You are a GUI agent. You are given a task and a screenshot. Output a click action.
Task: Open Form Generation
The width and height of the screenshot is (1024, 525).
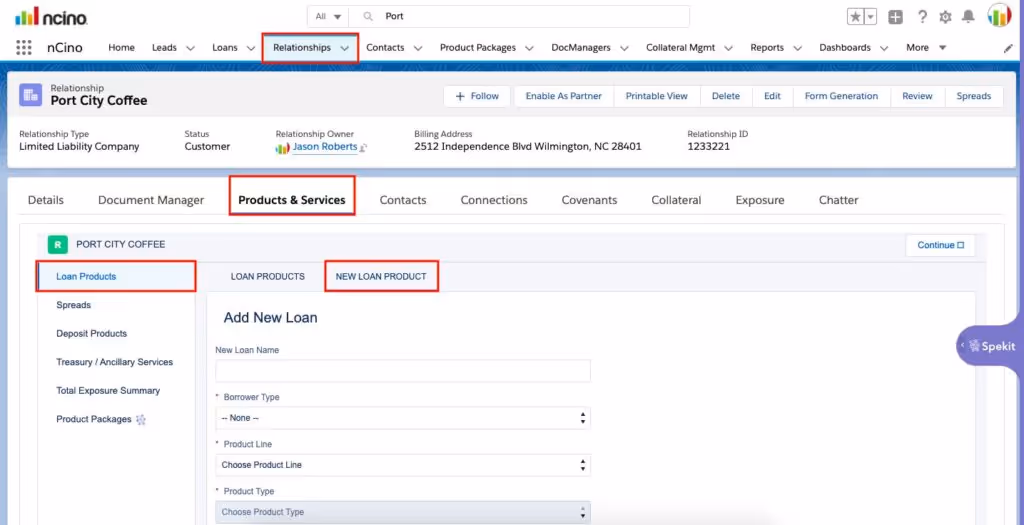coord(841,96)
